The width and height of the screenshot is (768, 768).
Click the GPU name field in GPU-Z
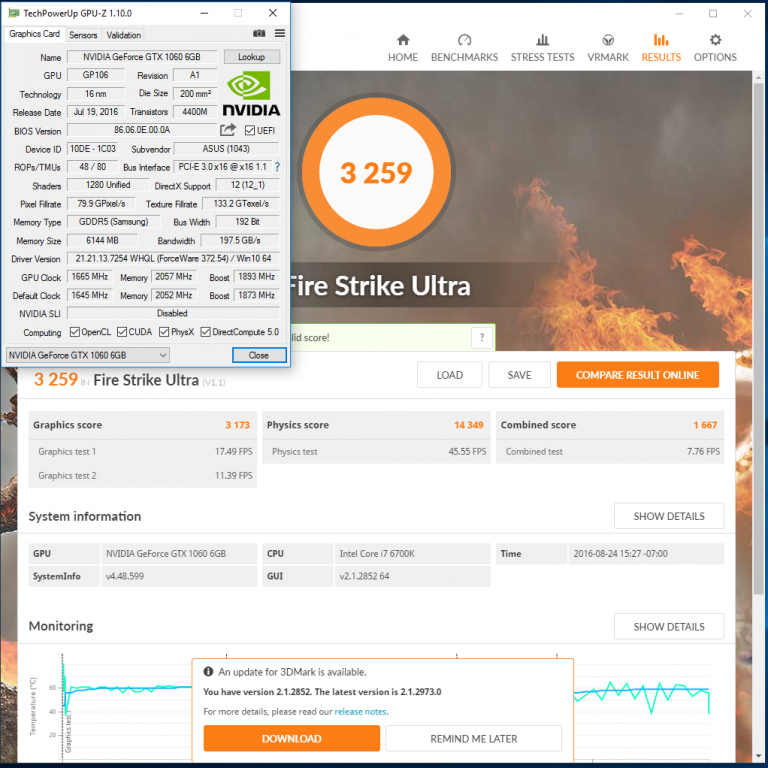point(142,57)
